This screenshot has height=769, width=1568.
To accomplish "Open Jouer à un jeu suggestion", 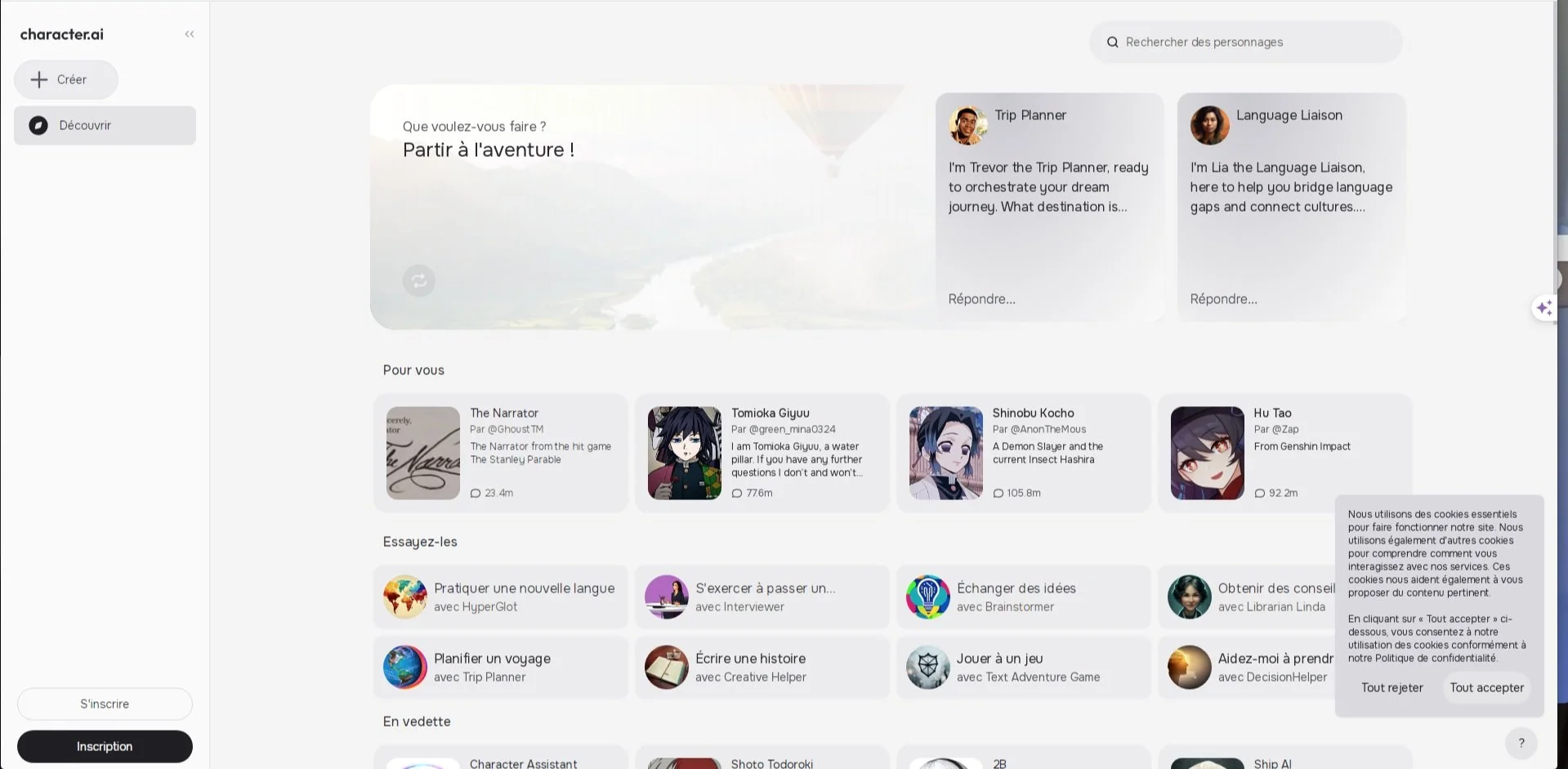I will 1024,667.
